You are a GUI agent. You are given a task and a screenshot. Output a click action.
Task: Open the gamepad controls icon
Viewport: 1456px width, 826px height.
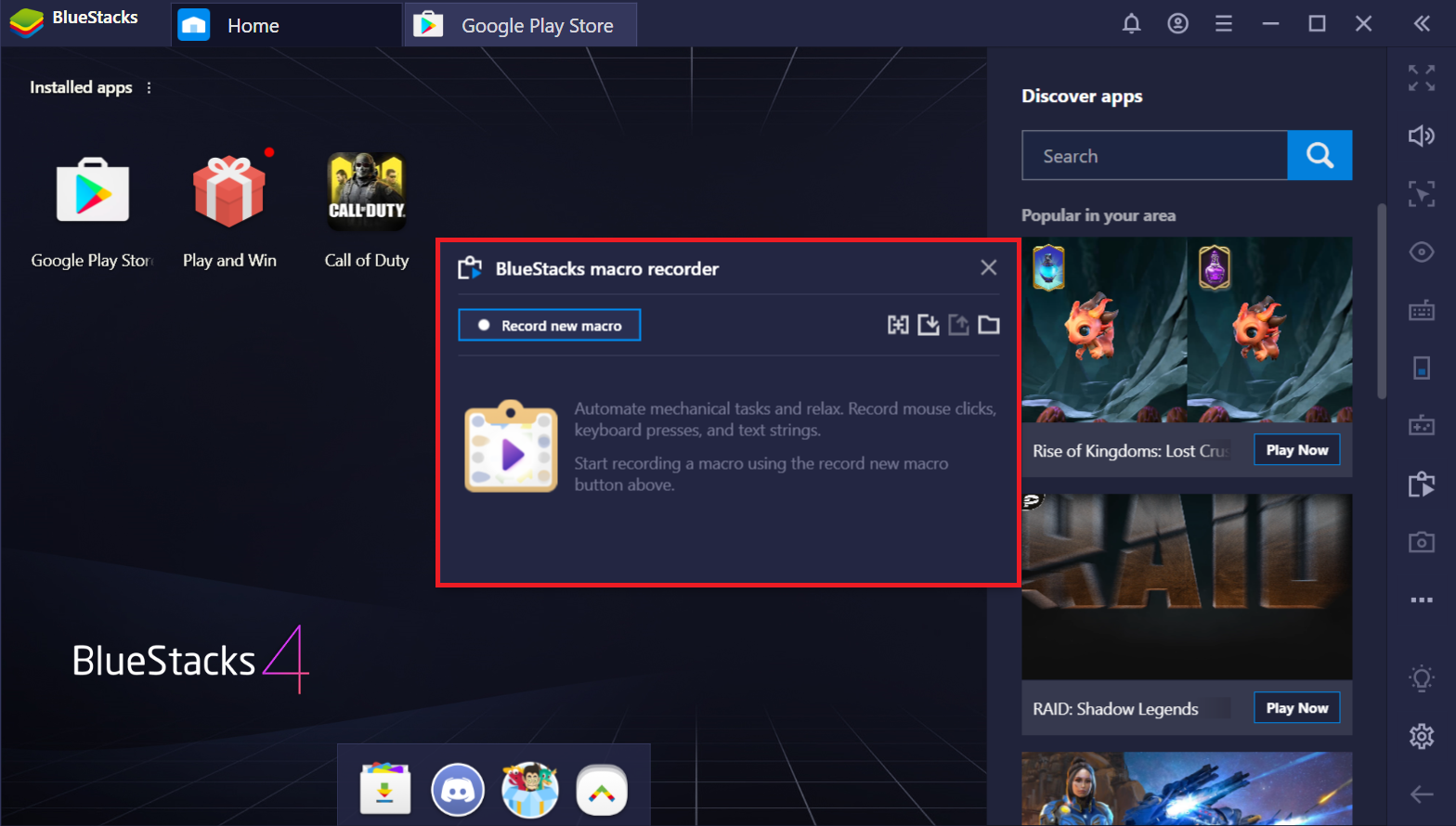click(1422, 426)
